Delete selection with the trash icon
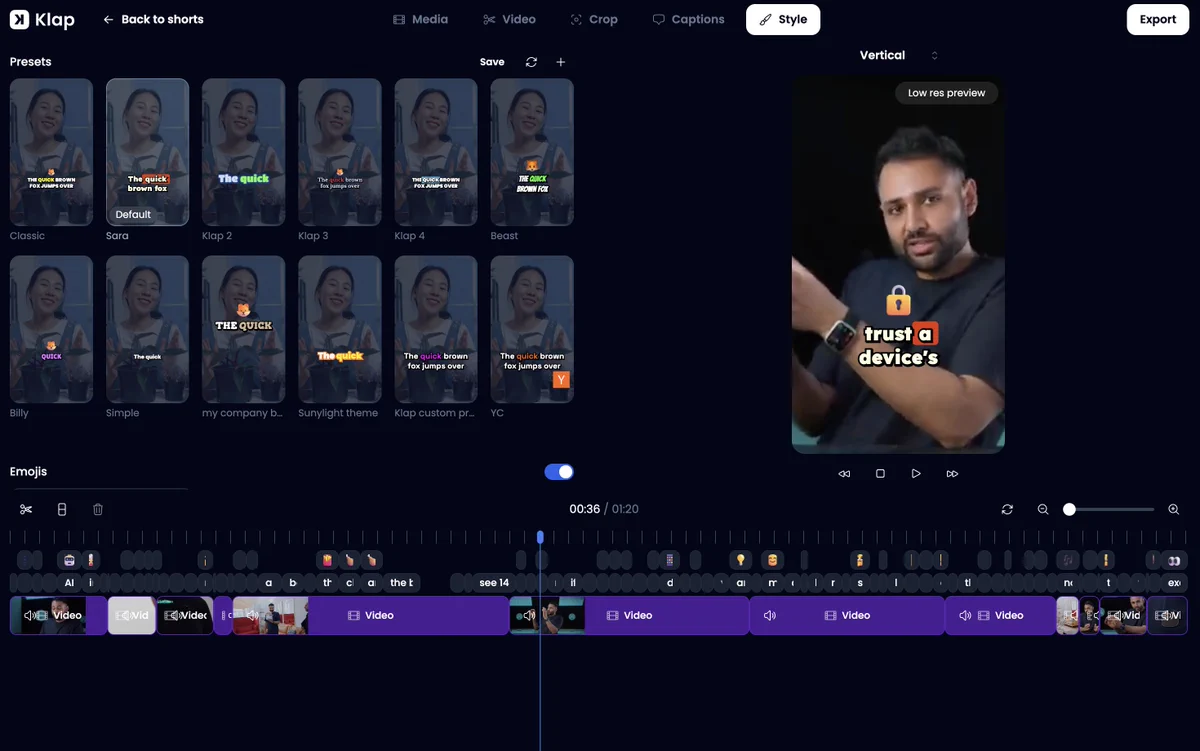Screen dimensions: 1200x751 point(98,509)
